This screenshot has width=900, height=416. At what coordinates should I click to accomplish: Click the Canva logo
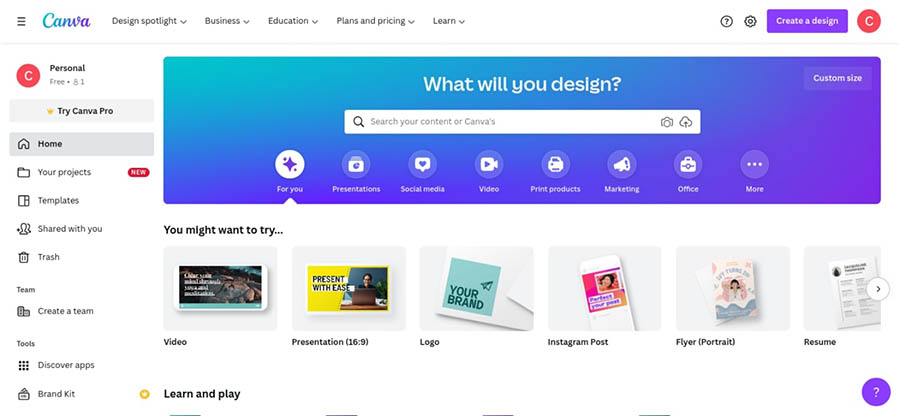(x=67, y=21)
